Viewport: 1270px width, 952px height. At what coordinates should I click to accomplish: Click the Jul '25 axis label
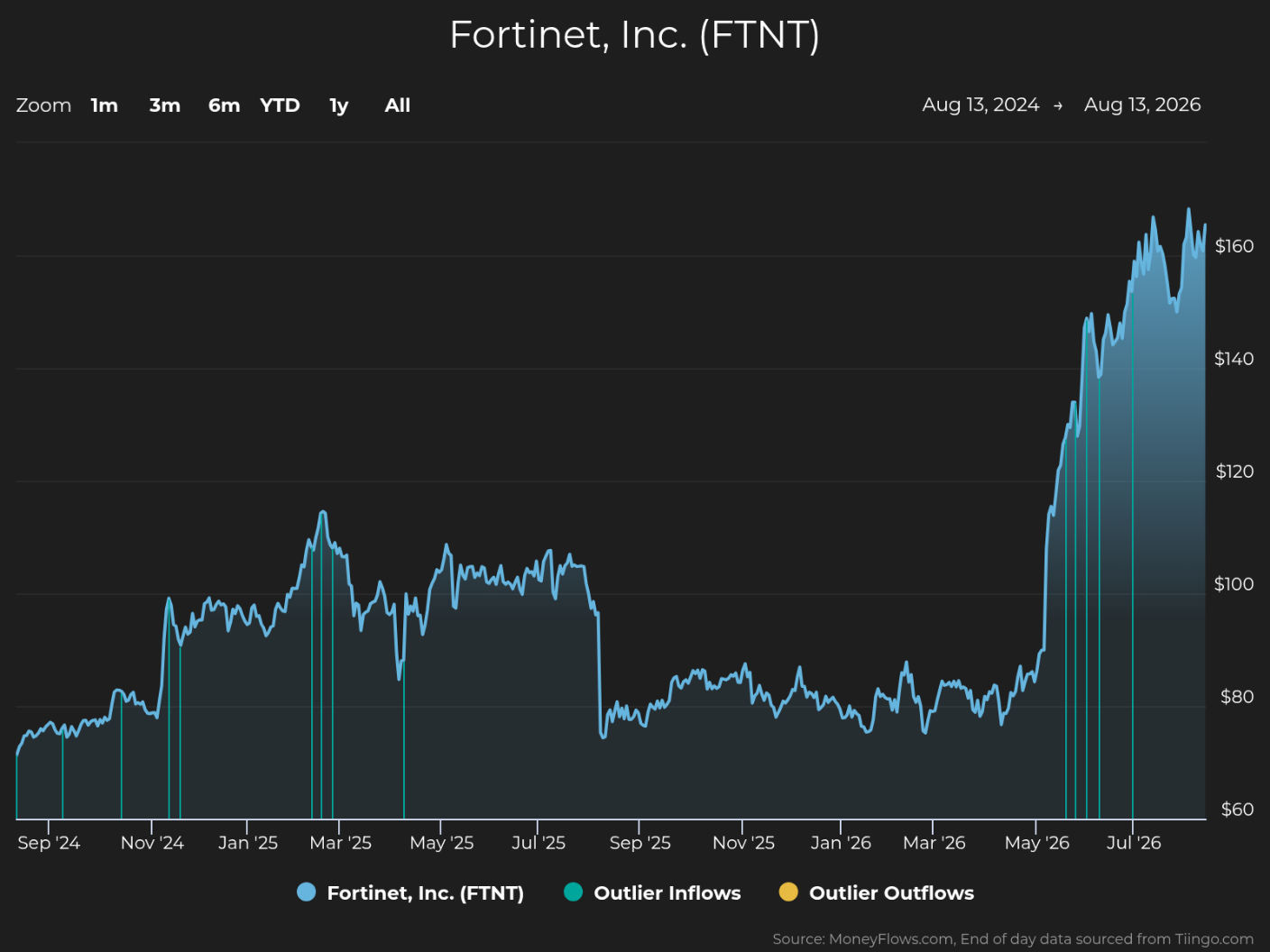pos(538,843)
